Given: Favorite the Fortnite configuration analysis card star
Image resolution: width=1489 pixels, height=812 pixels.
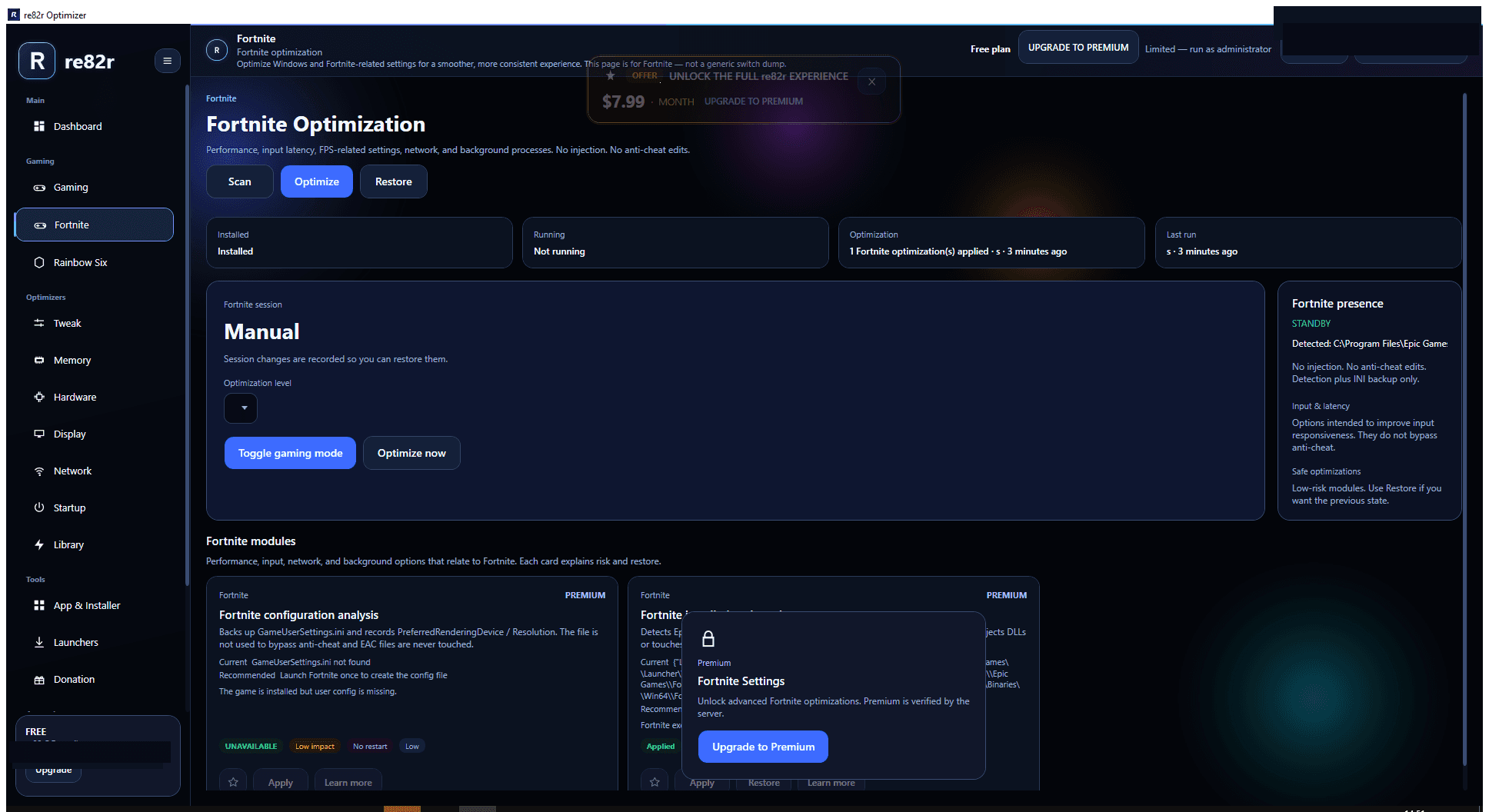Looking at the screenshot, I should (233, 781).
